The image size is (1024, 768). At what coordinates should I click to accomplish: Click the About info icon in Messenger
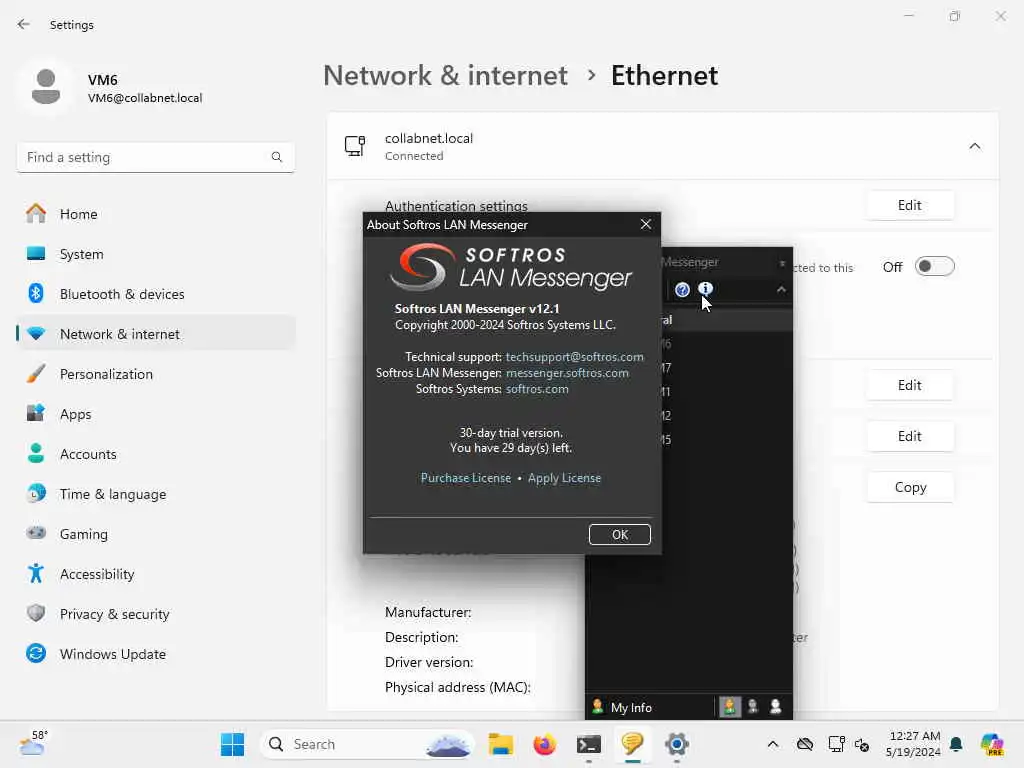click(x=705, y=289)
